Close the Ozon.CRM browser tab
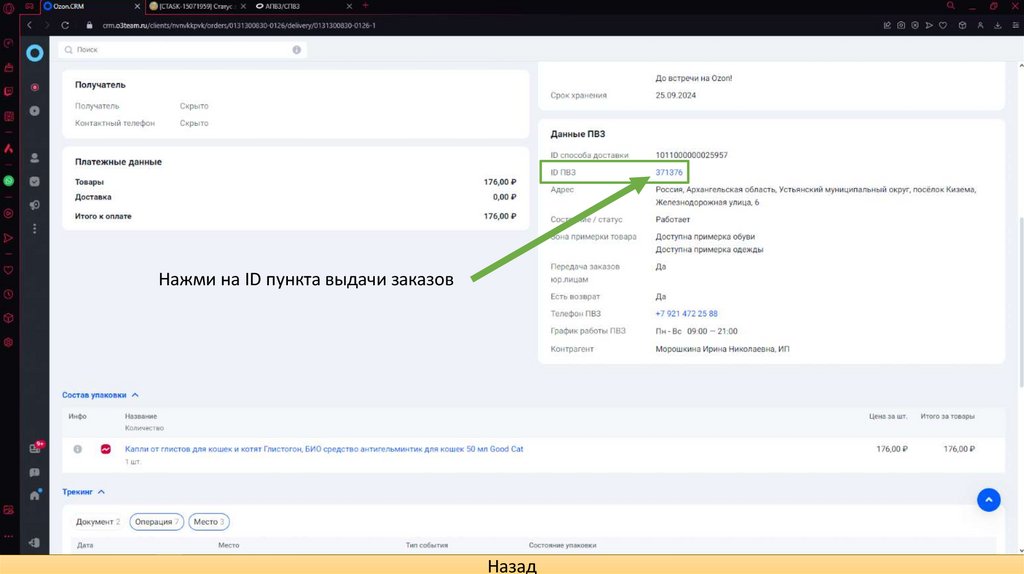This screenshot has height=574, width=1024. [x=137, y=6]
